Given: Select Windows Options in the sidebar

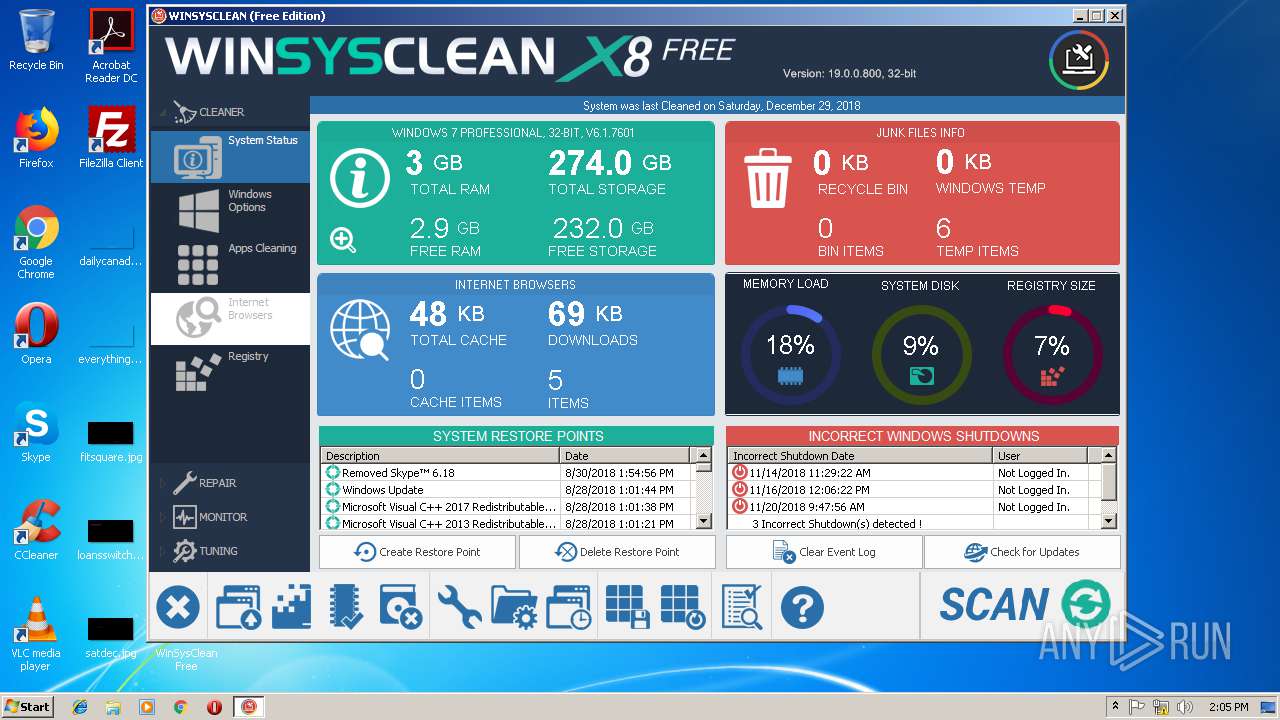Looking at the screenshot, I should tap(230, 210).
